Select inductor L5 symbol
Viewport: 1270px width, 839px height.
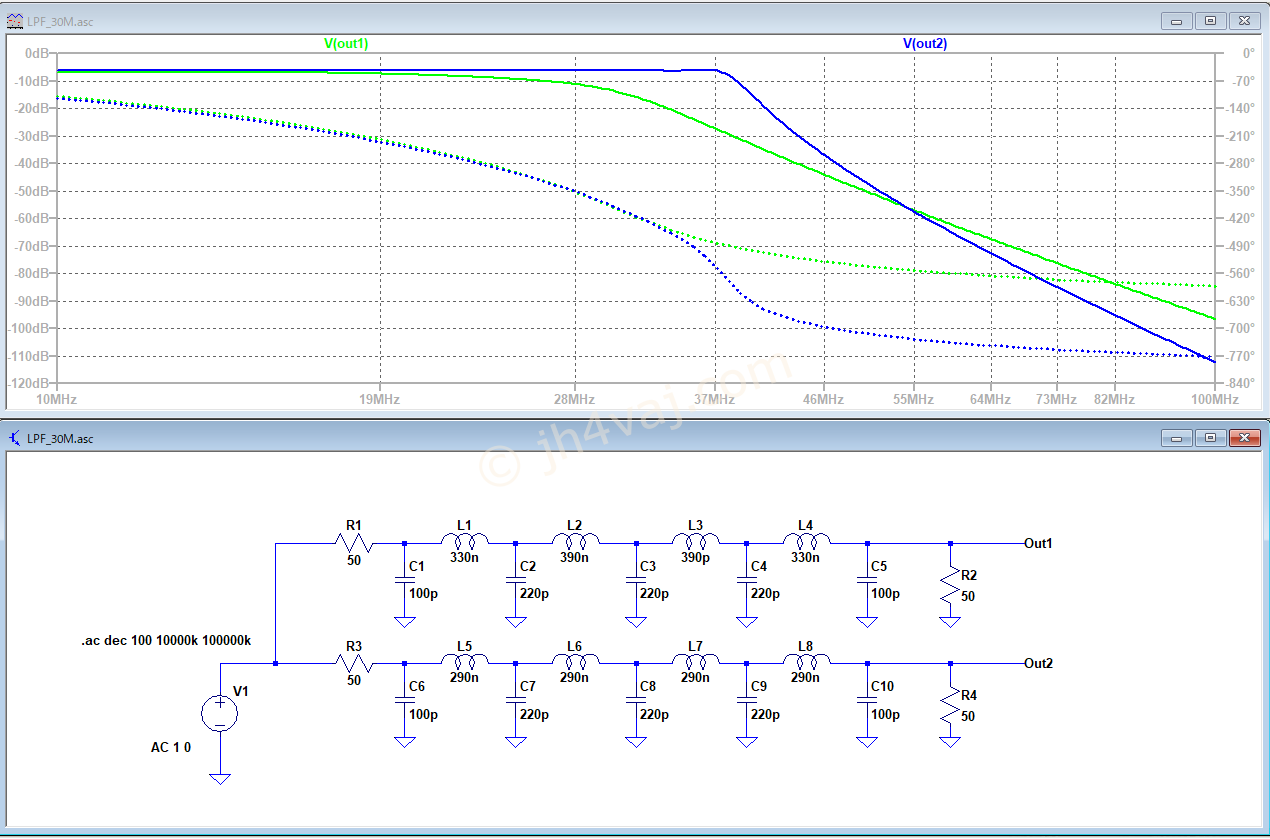pos(464,662)
